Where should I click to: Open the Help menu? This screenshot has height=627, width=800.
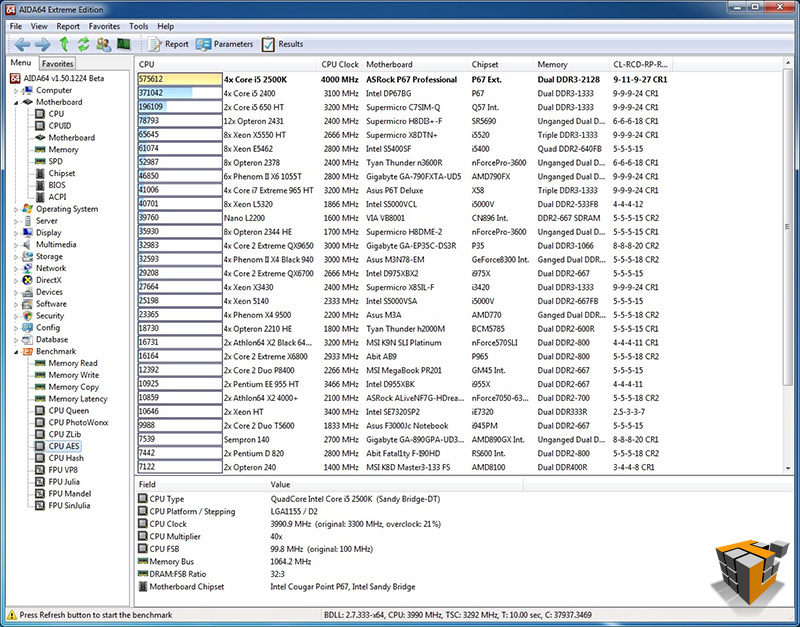pos(165,27)
